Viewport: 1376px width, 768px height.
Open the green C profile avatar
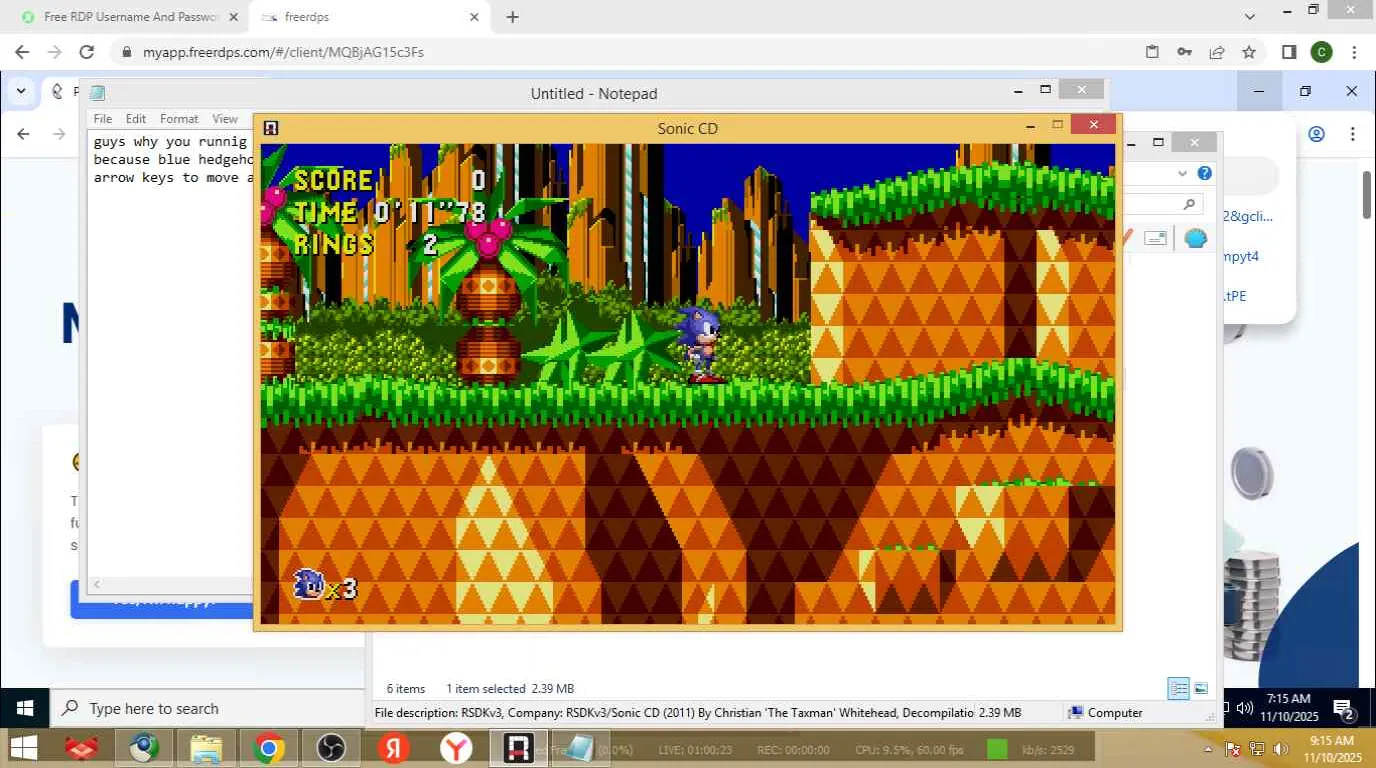tap(1322, 52)
